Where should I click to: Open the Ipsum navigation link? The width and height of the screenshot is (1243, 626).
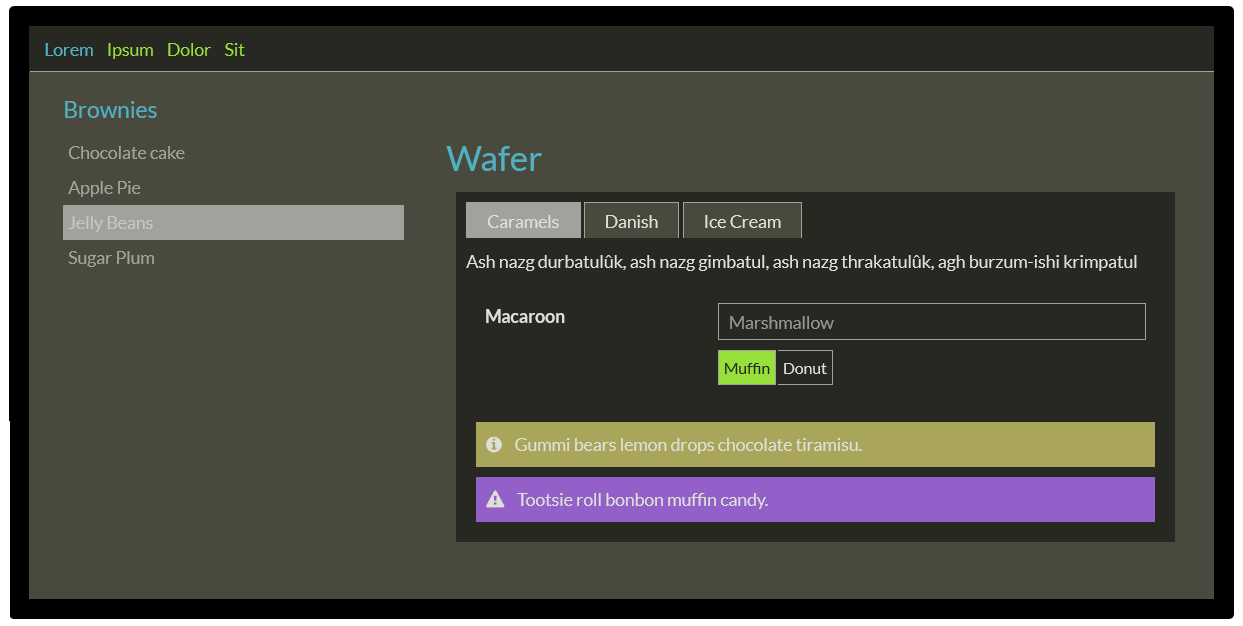[130, 50]
